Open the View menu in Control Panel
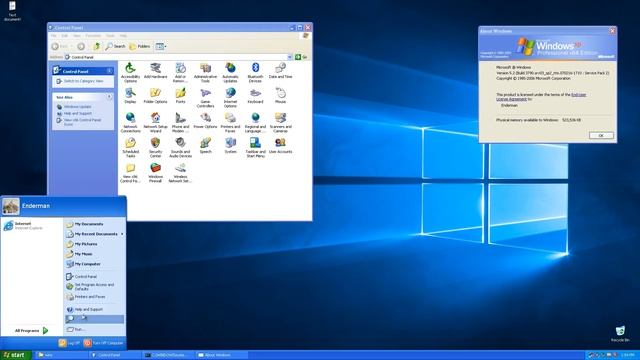The image size is (640, 360). [x=76, y=36]
